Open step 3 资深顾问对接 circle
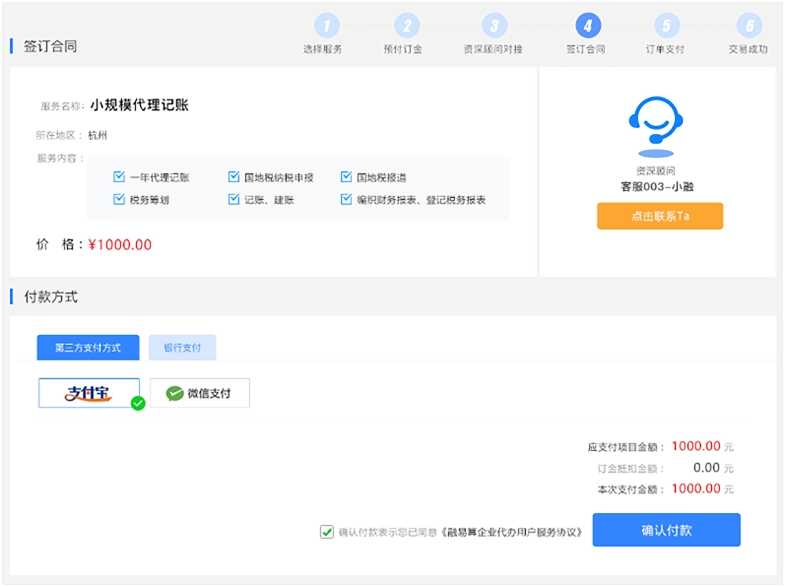Viewport: 785px width, 587px height. pos(495,26)
